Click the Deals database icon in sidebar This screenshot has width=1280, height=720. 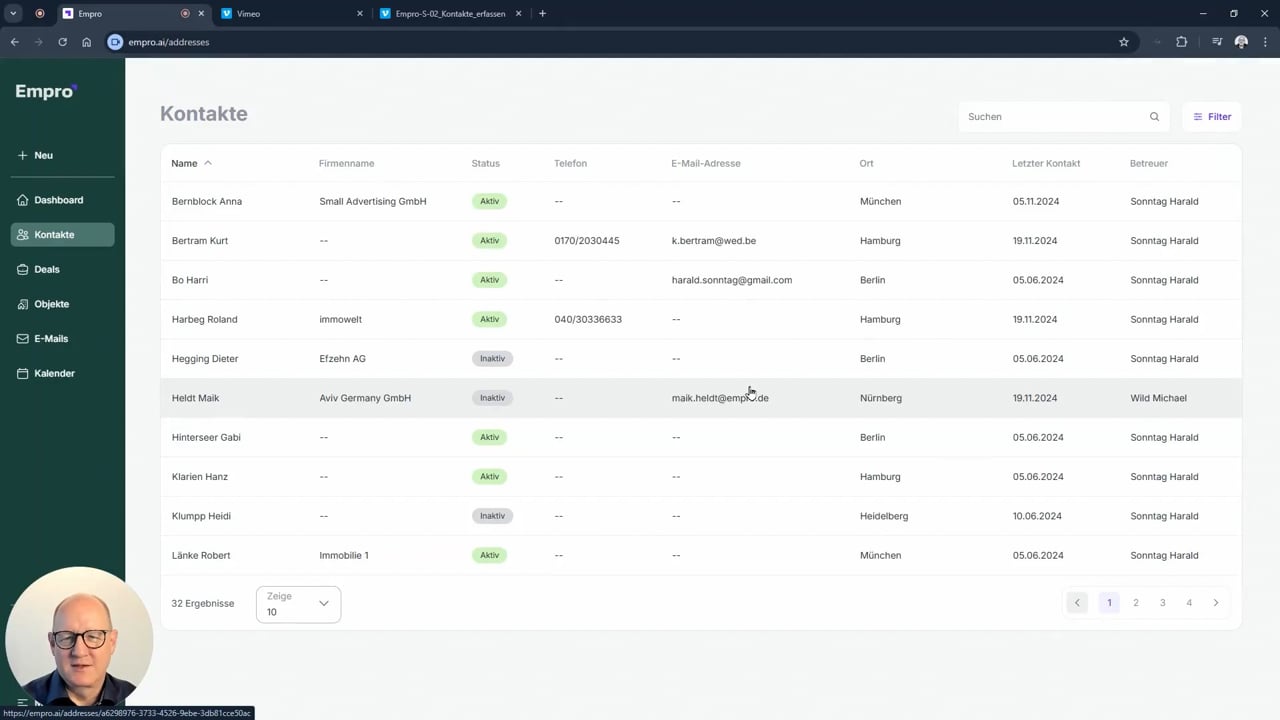click(23, 269)
